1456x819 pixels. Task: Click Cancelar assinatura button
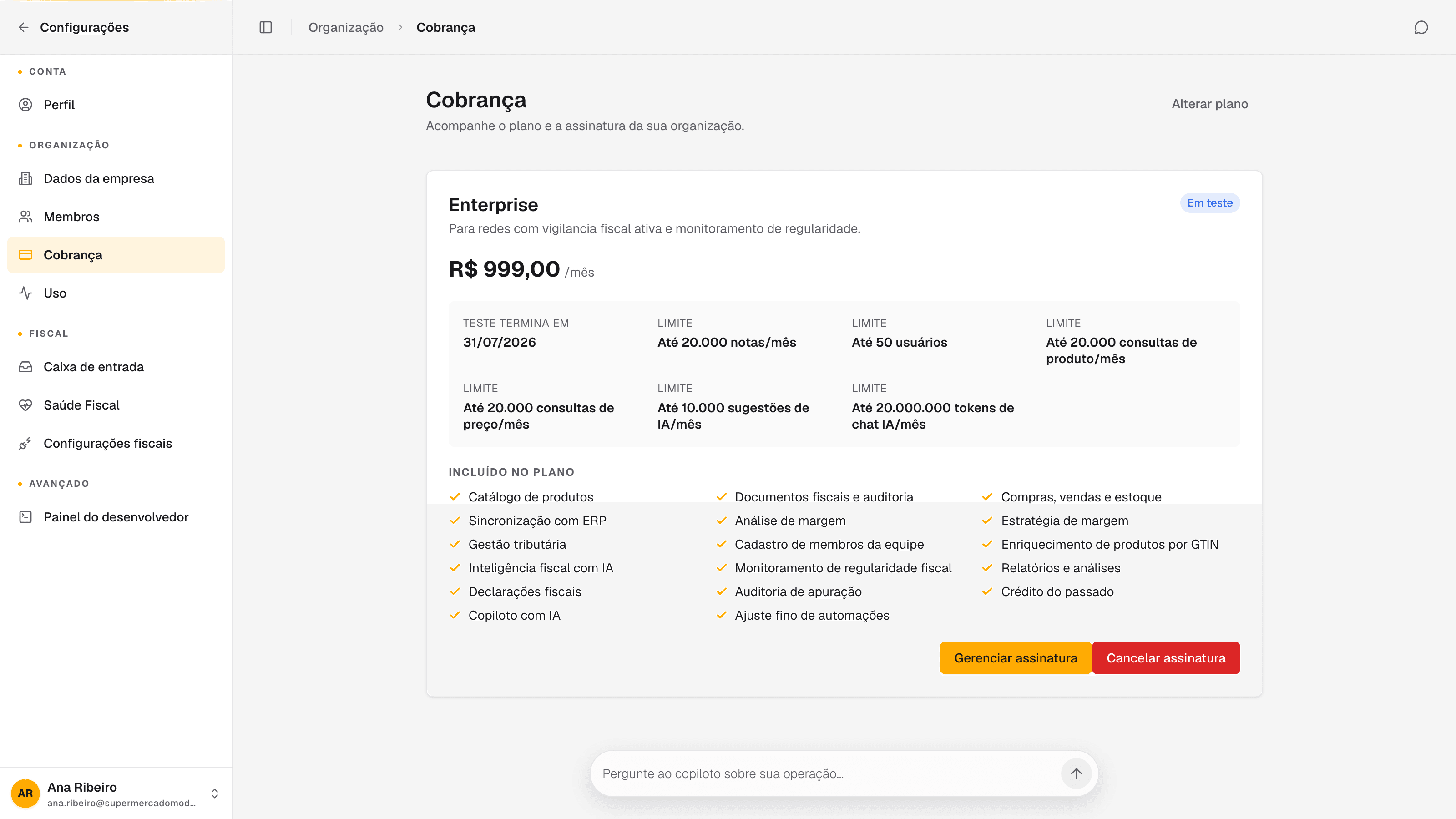coord(1165,658)
